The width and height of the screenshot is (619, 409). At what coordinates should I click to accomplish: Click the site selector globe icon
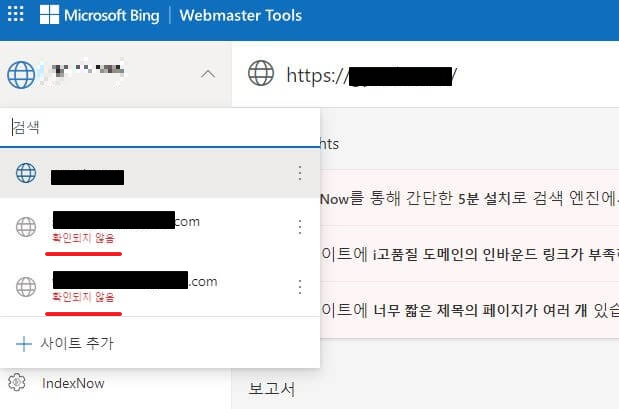point(21,75)
